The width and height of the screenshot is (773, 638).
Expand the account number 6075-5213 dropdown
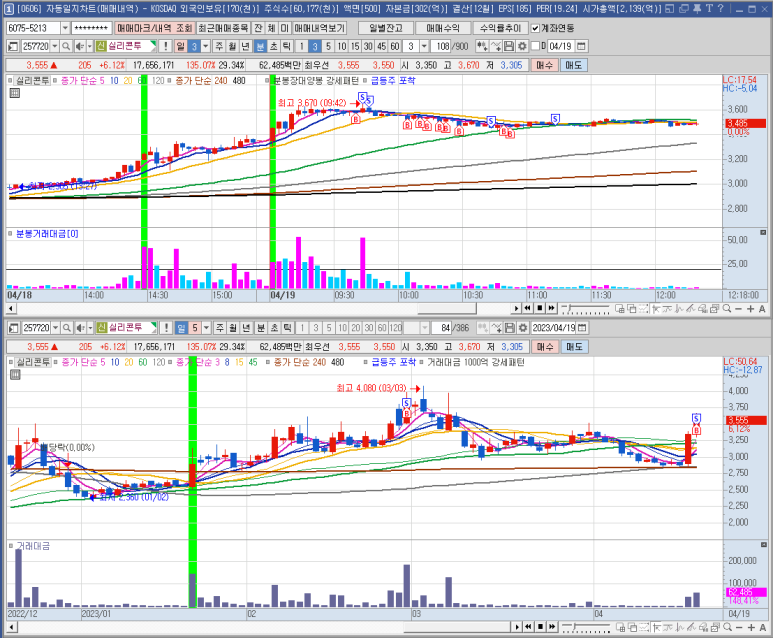(x=65, y=28)
